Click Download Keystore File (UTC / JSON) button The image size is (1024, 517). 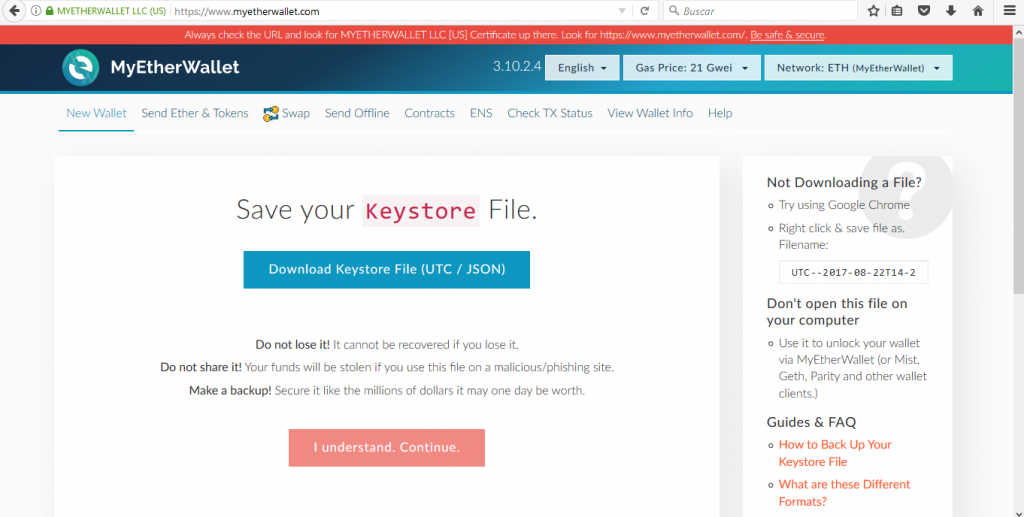point(387,270)
